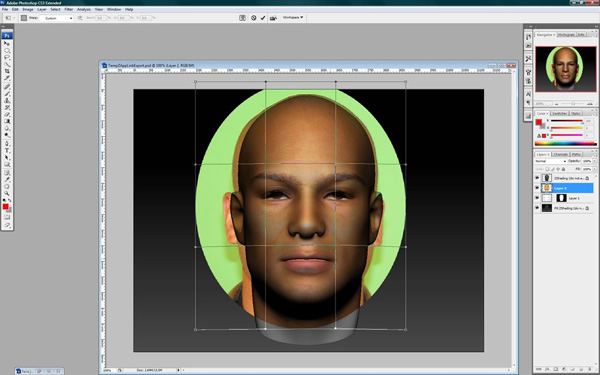Image resolution: width=600 pixels, height=375 pixels.
Task: Cancel the warp transform in options bar
Action: click(253, 18)
